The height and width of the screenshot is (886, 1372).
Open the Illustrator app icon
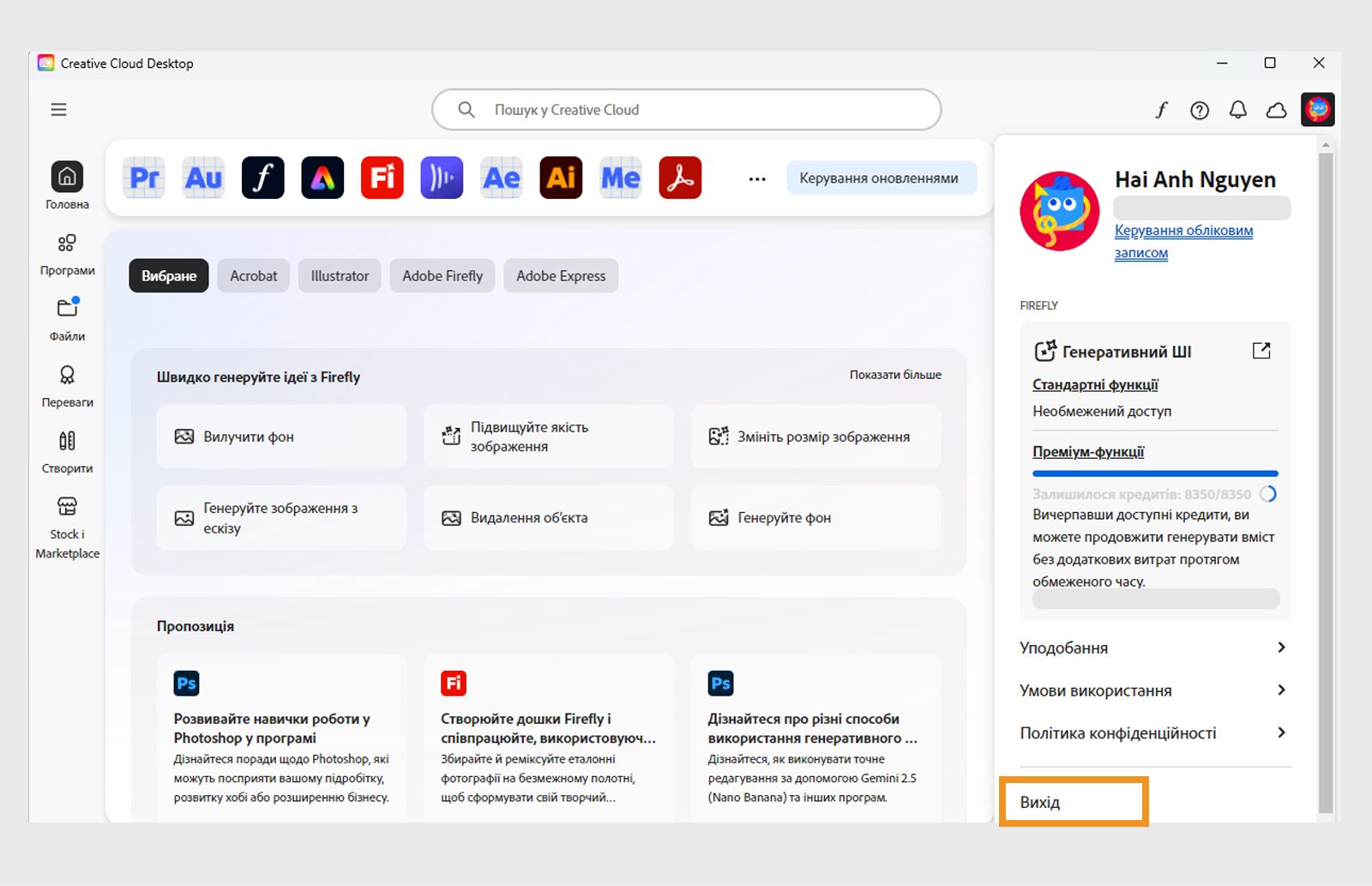pyautogui.click(x=561, y=178)
